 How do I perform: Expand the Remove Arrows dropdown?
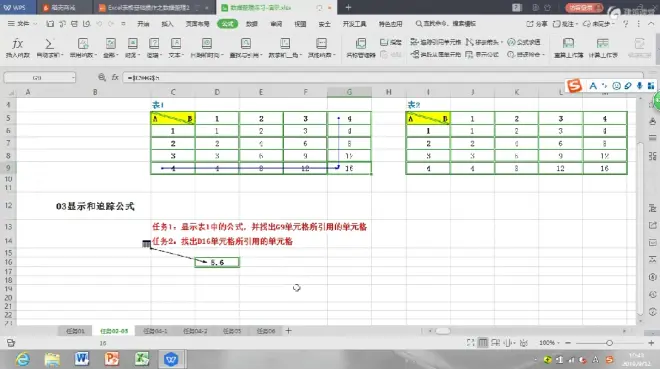click(501, 42)
